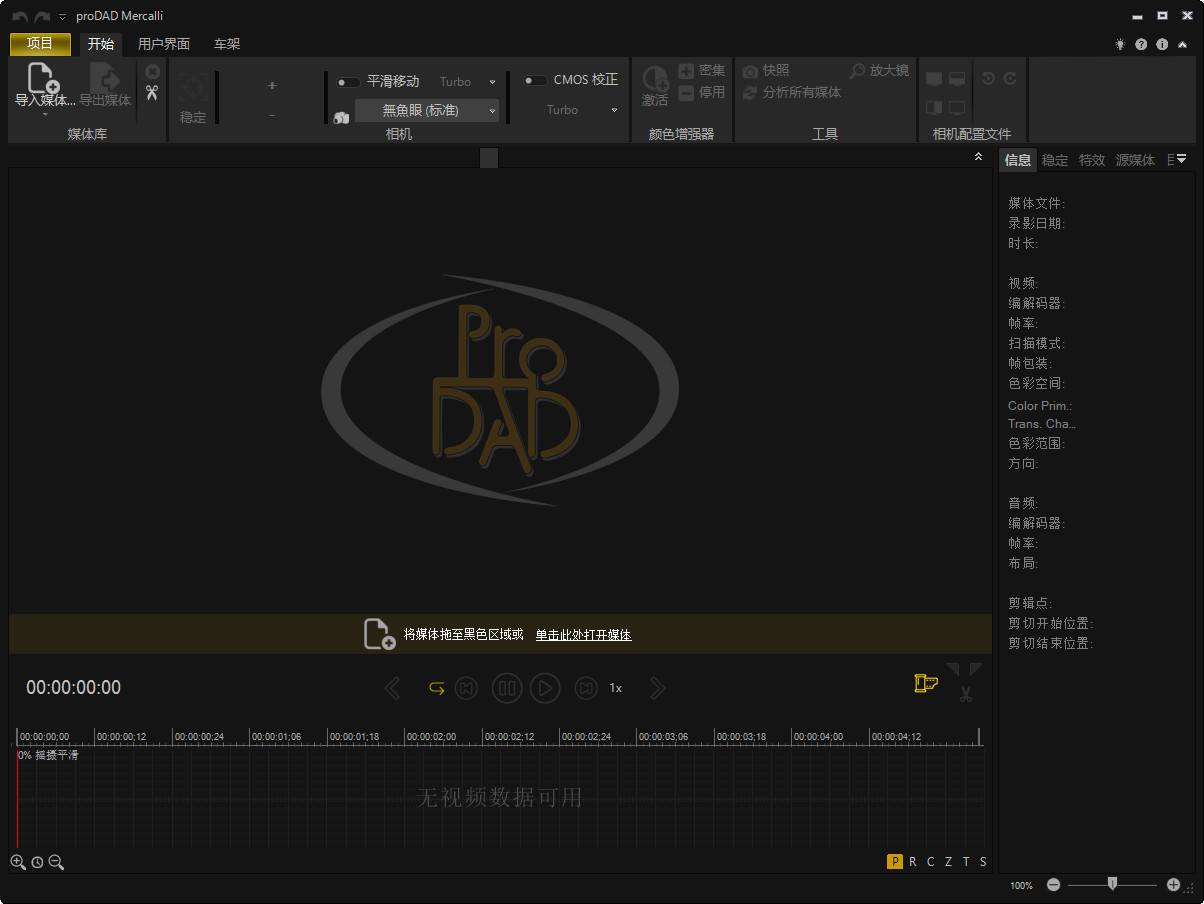Viewport: 1204px width, 904px height.
Task: Switch to the Start (开始) tab
Action: pyautogui.click(x=101, y=44)
